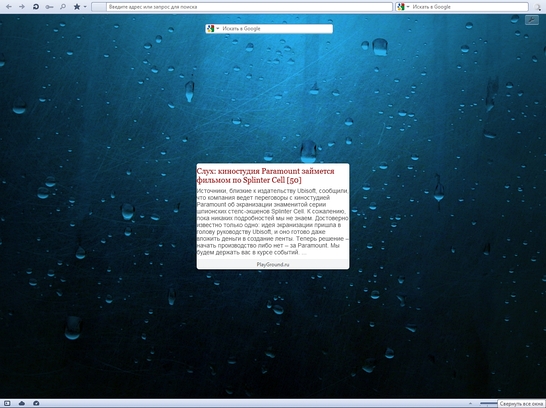The width and height of the screenshot is (546, 408).
Task: Click the site badge left of address field
Action: [x=99, y=7]
